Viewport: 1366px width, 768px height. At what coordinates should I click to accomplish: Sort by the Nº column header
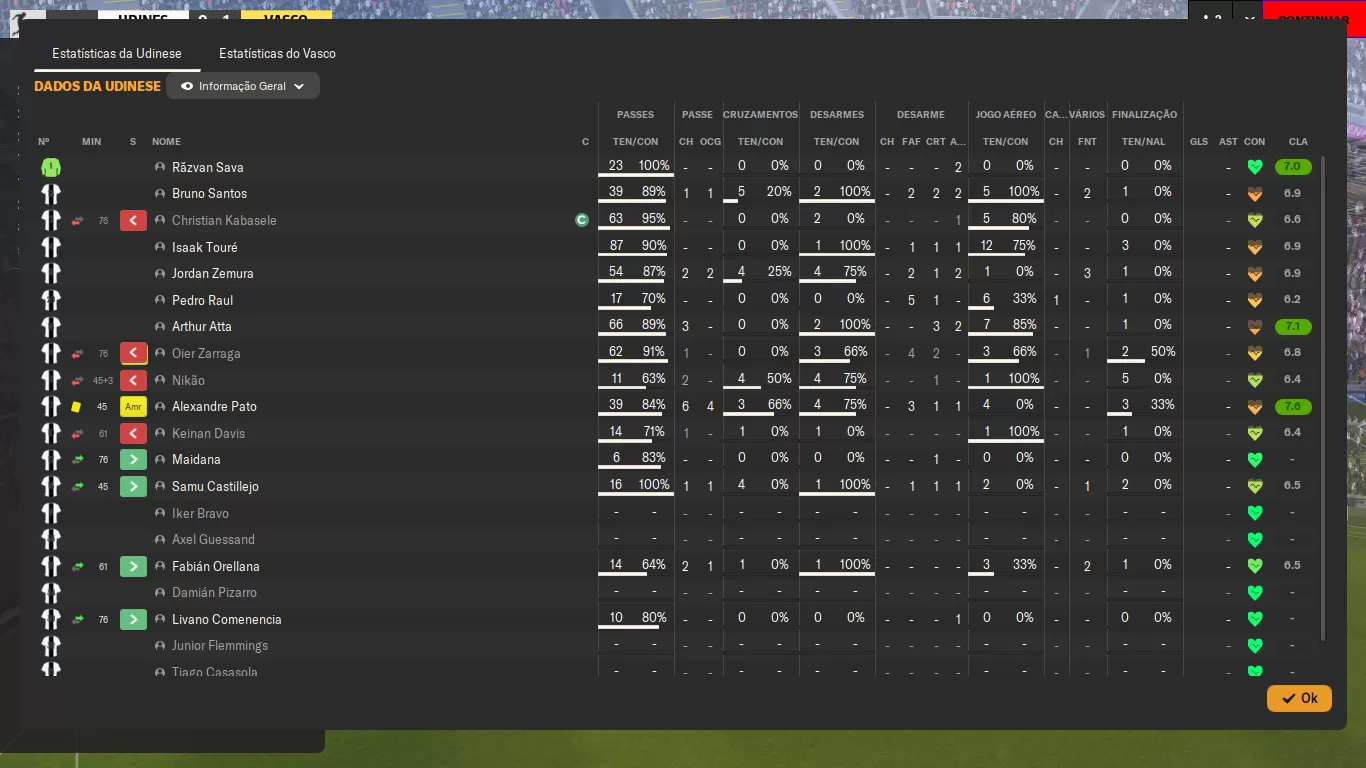[44, 142]
